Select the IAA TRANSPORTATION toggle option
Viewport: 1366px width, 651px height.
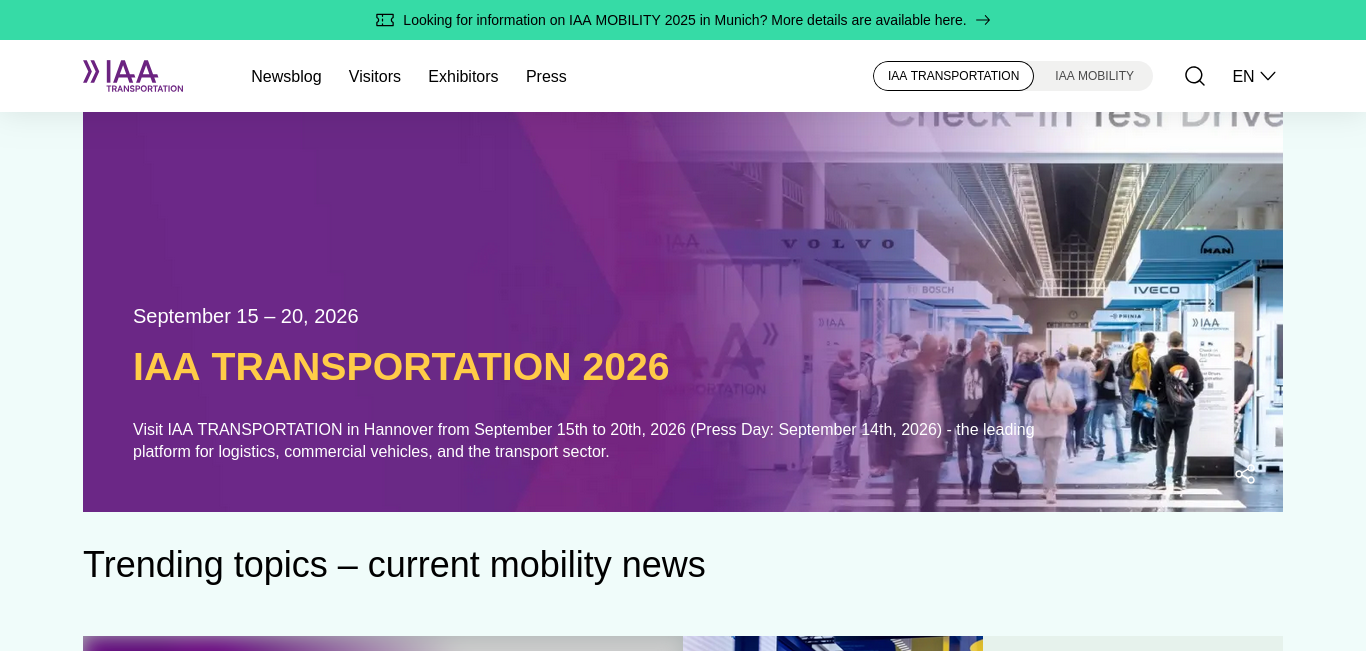pos(953,76)
